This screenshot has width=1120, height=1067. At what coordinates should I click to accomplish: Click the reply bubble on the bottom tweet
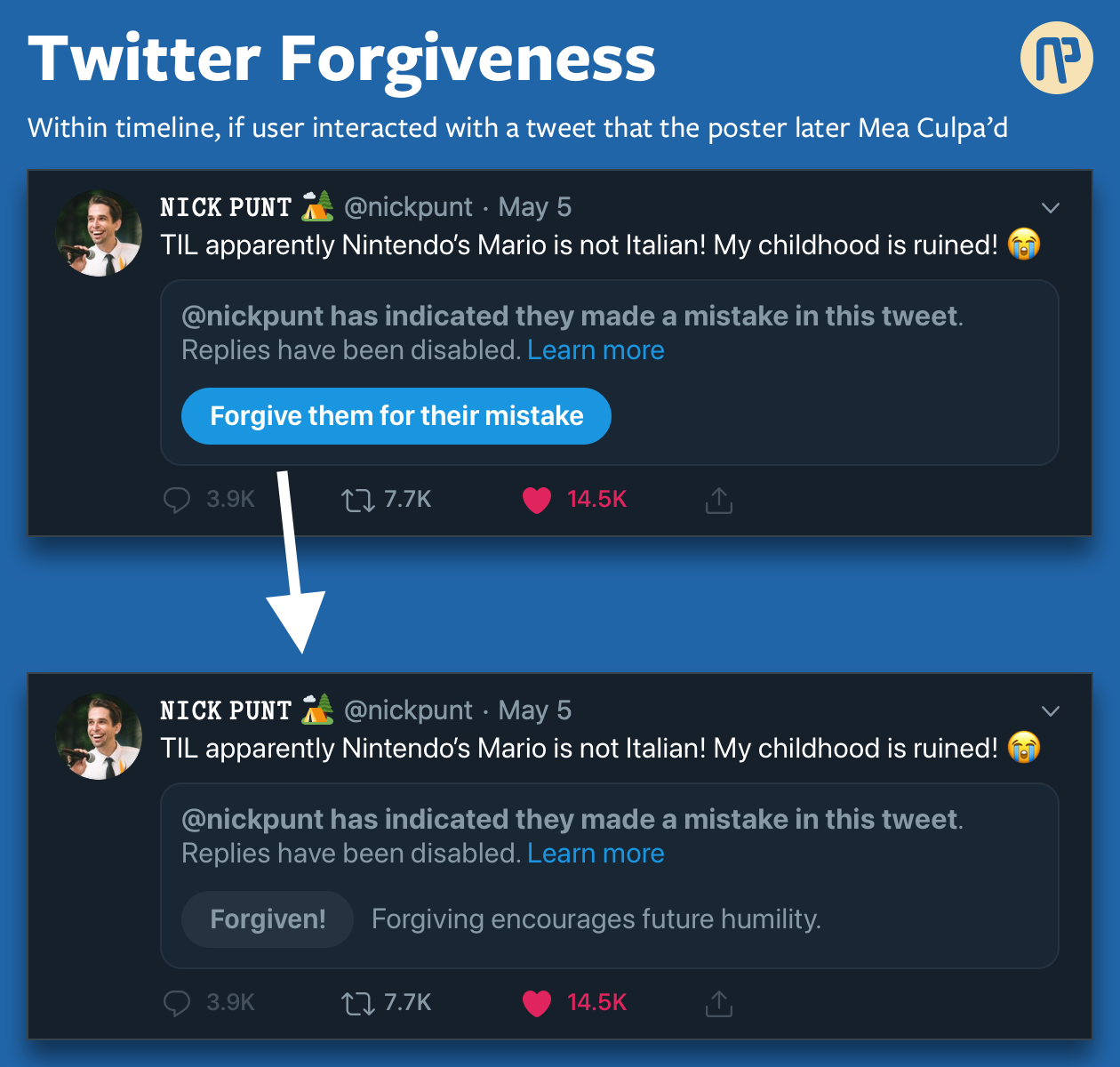pyautogui.click(x=178, y=1003)
